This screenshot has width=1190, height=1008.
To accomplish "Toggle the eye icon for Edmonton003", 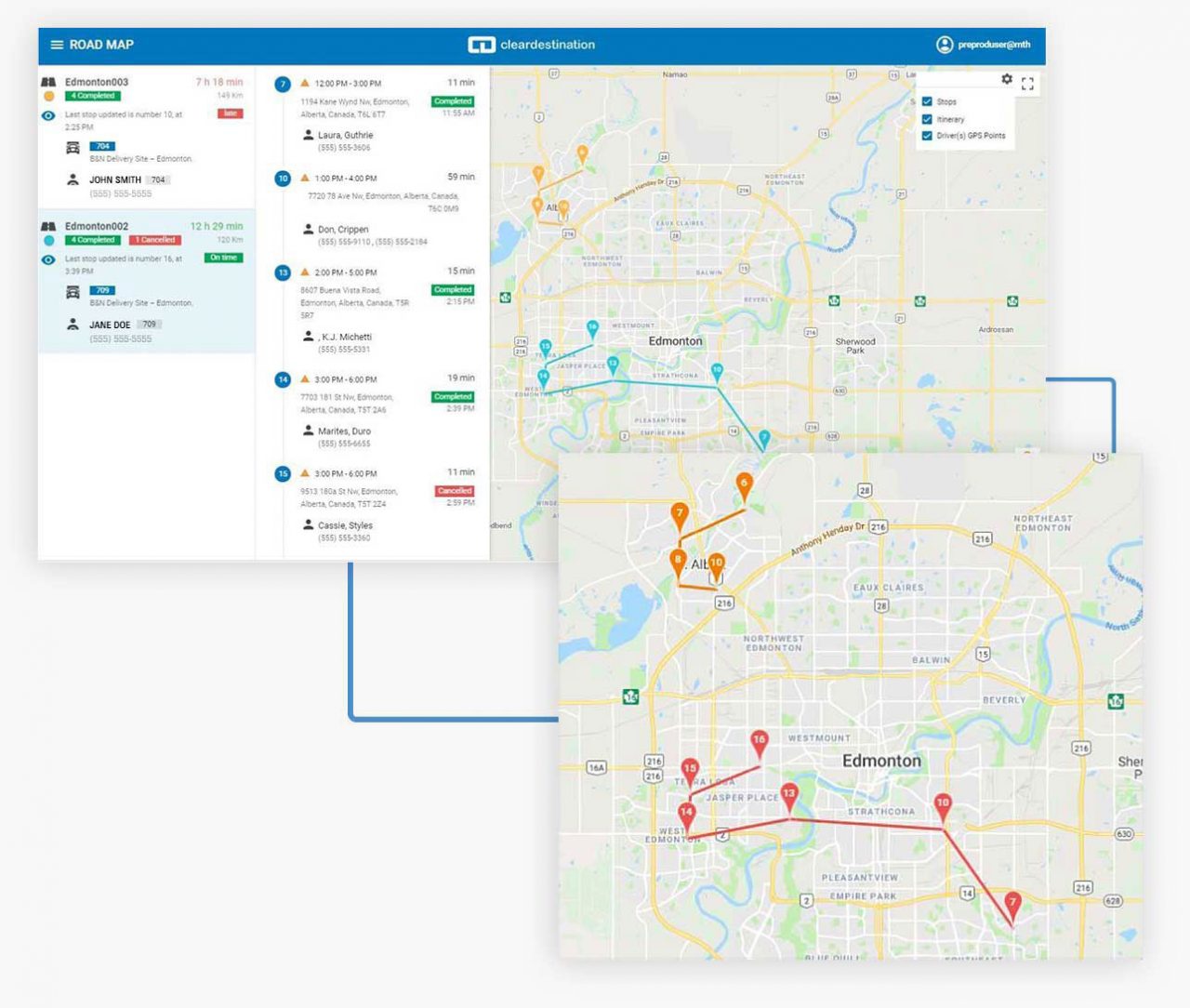I will [x=47, y=115].
